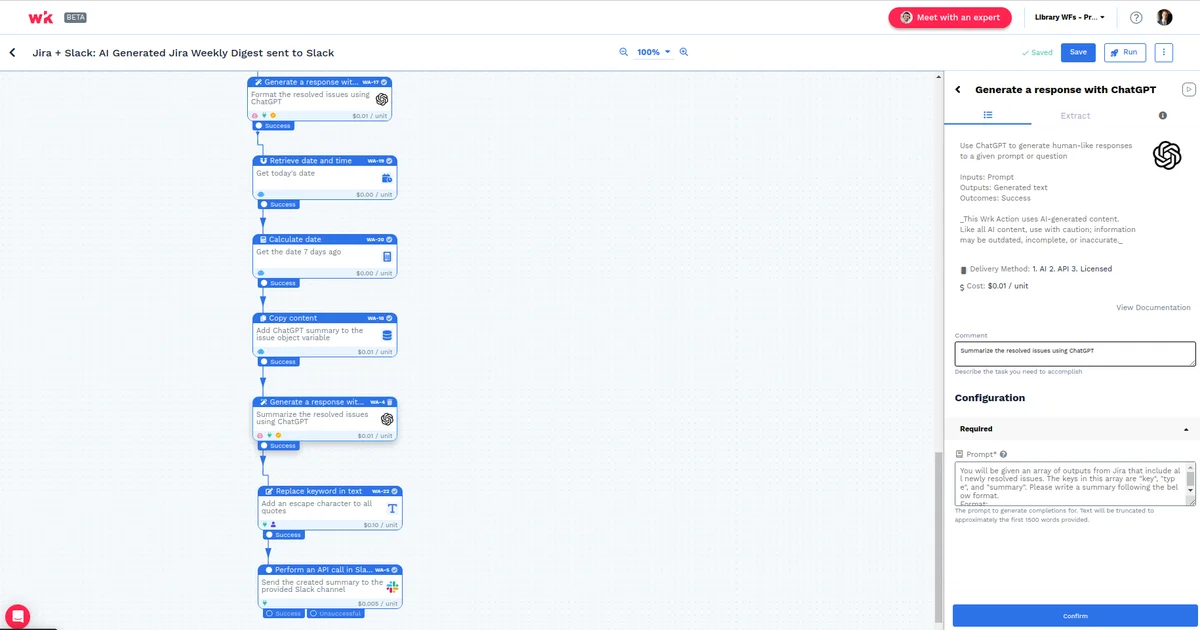Open the Library WFs workspace dropdown
Viewport: 1200px width, 630px height.
click(x=1072, y=17)
